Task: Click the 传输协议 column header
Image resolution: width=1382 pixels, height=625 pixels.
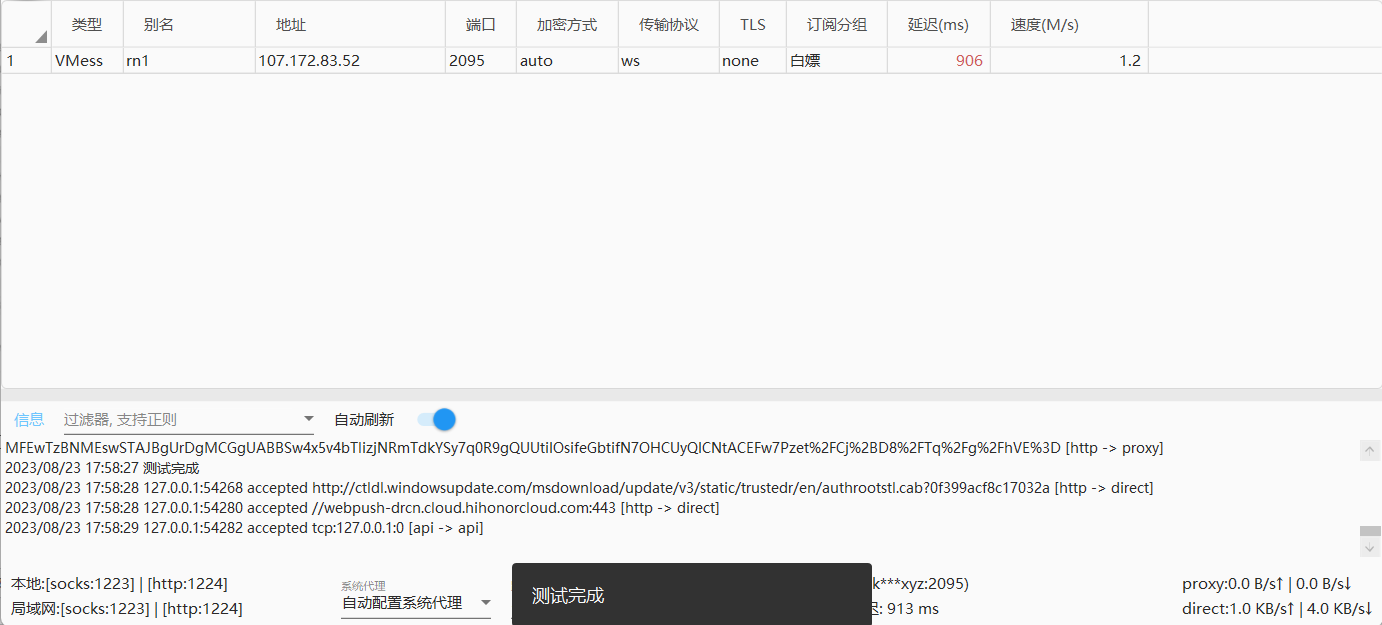Action: tap(668, 25)
